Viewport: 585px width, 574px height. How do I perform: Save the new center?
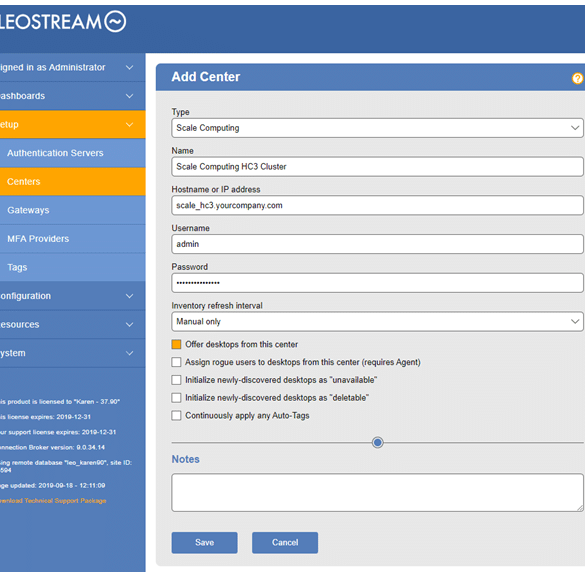tap(204, 543)
